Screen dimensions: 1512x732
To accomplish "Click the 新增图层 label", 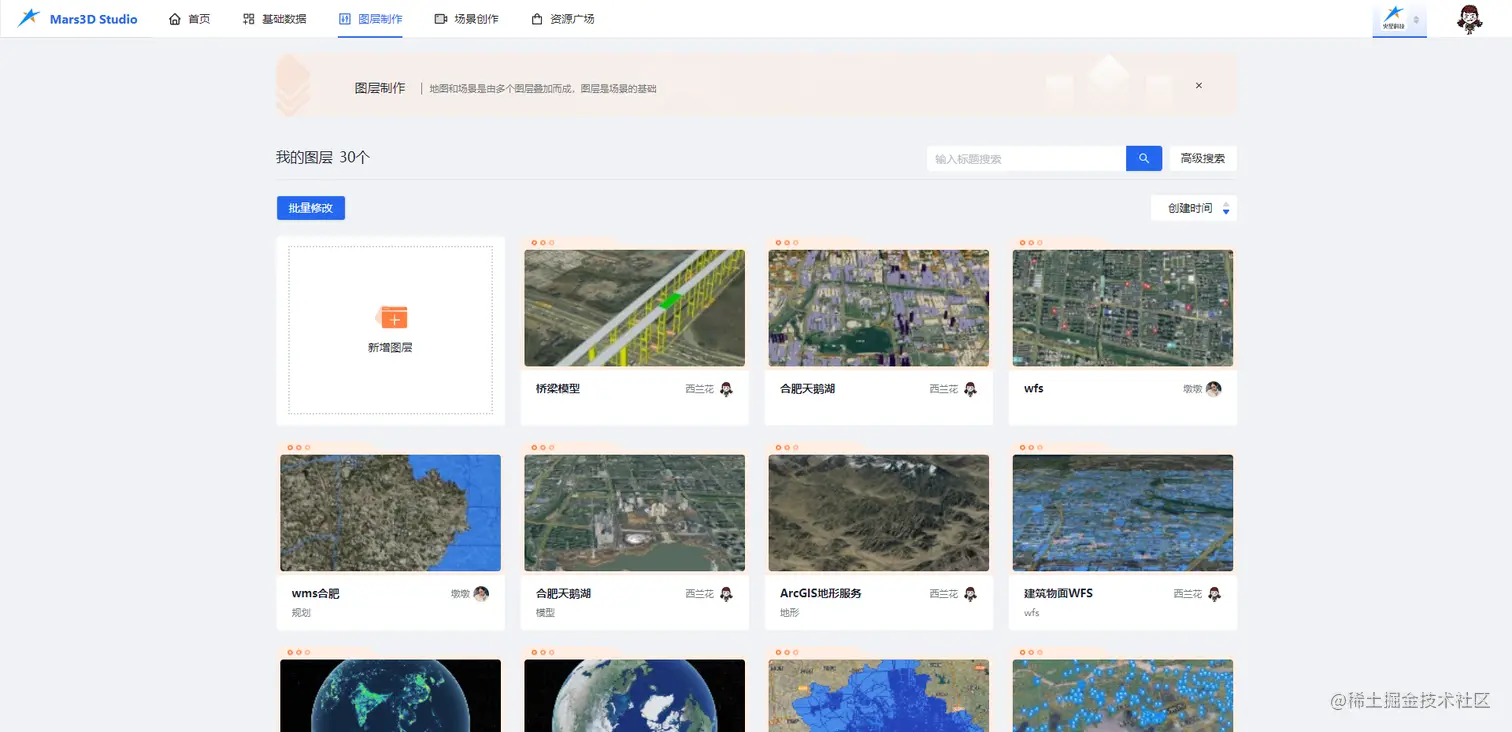I will click(390, 348).
